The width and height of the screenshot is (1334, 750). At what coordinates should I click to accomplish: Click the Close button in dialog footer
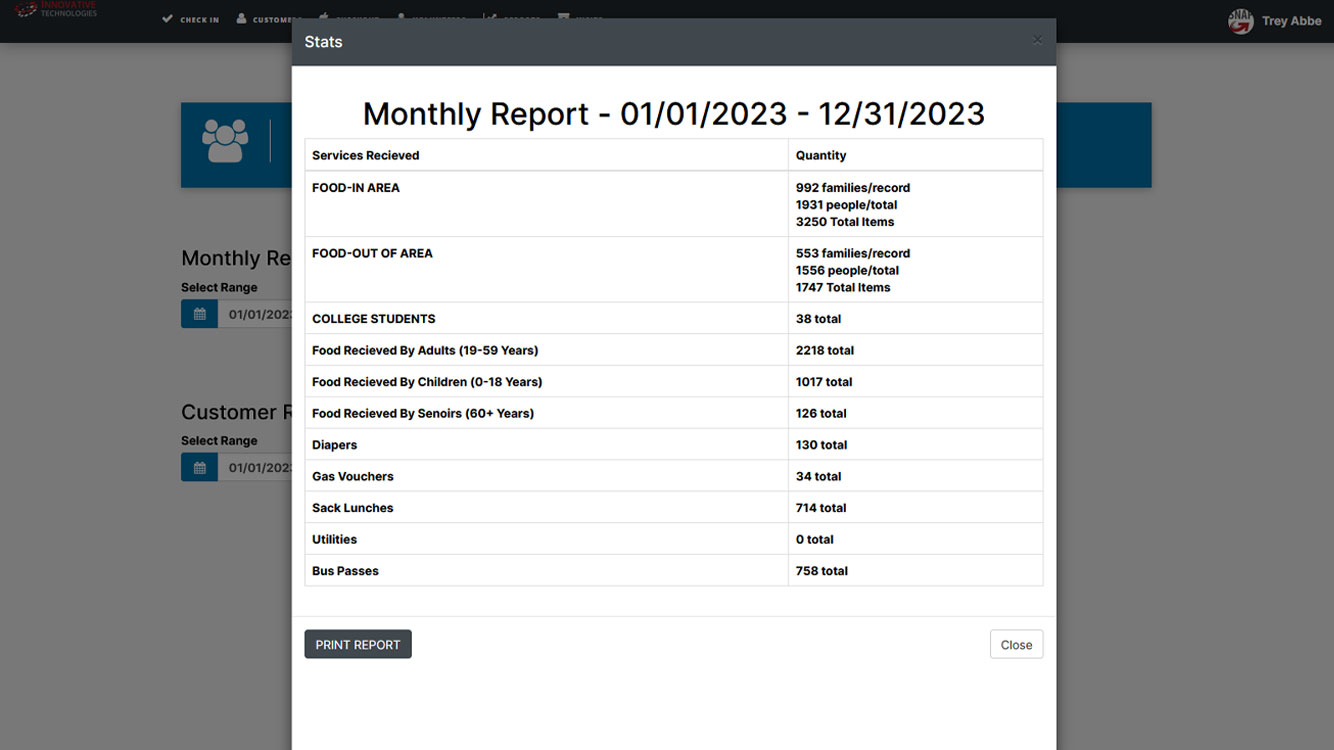(x=1016, y=645)
